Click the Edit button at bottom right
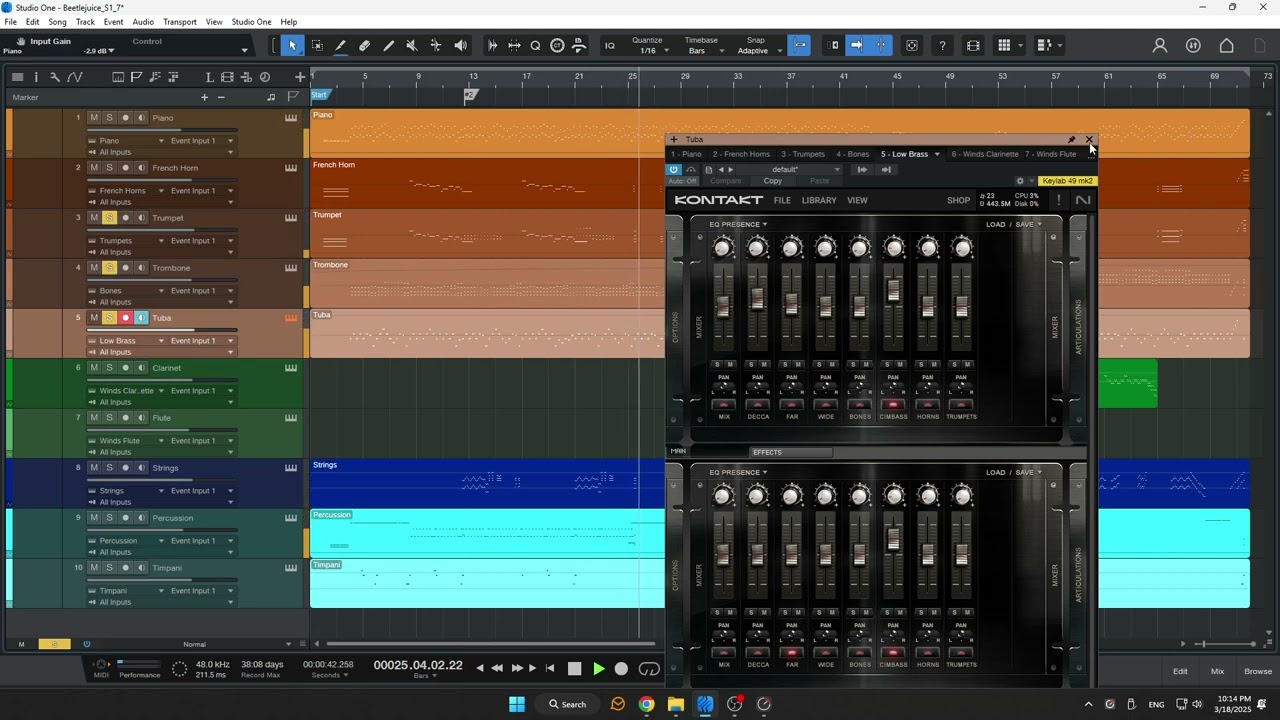Screen dimensions: 1280x720 click(1180, 671)
